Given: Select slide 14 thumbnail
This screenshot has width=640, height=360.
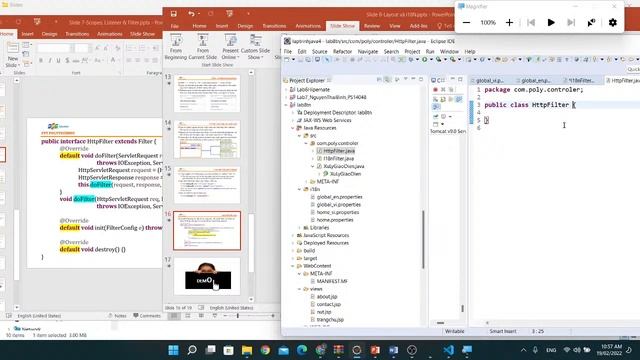Looking at the screenshot, I should (207, 139).
